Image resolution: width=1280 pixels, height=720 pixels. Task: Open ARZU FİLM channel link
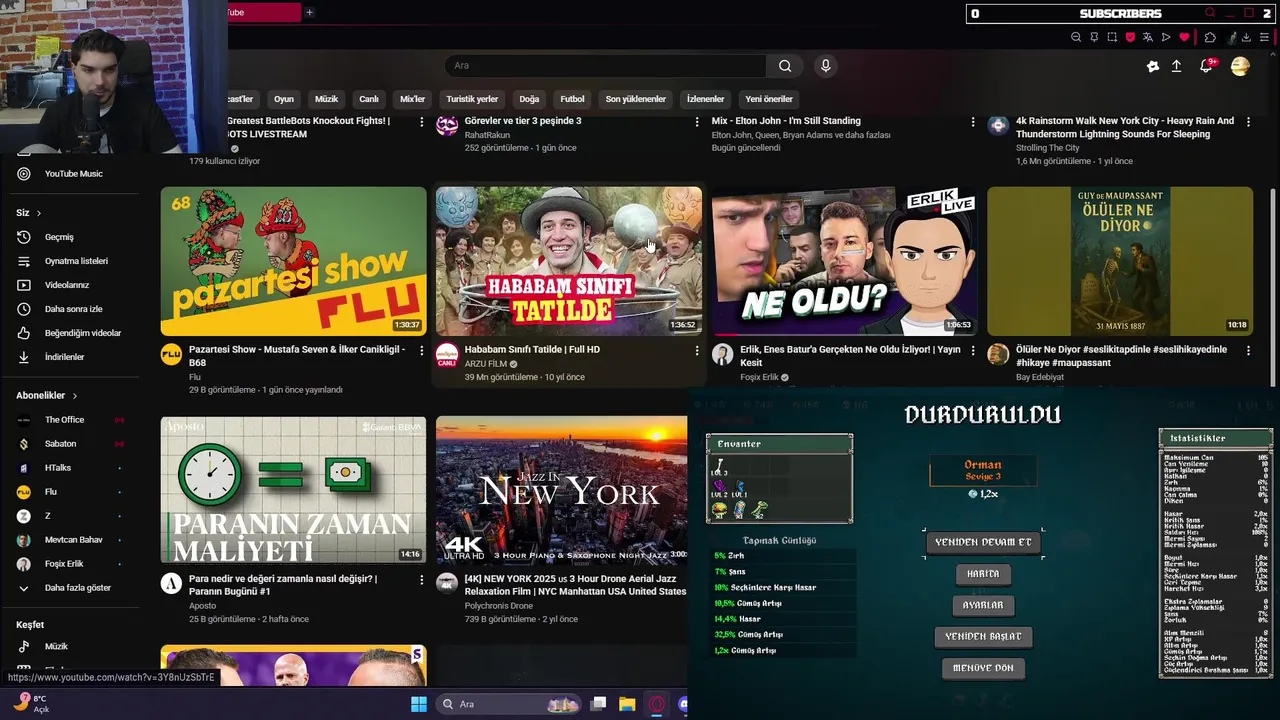[485, 364]
